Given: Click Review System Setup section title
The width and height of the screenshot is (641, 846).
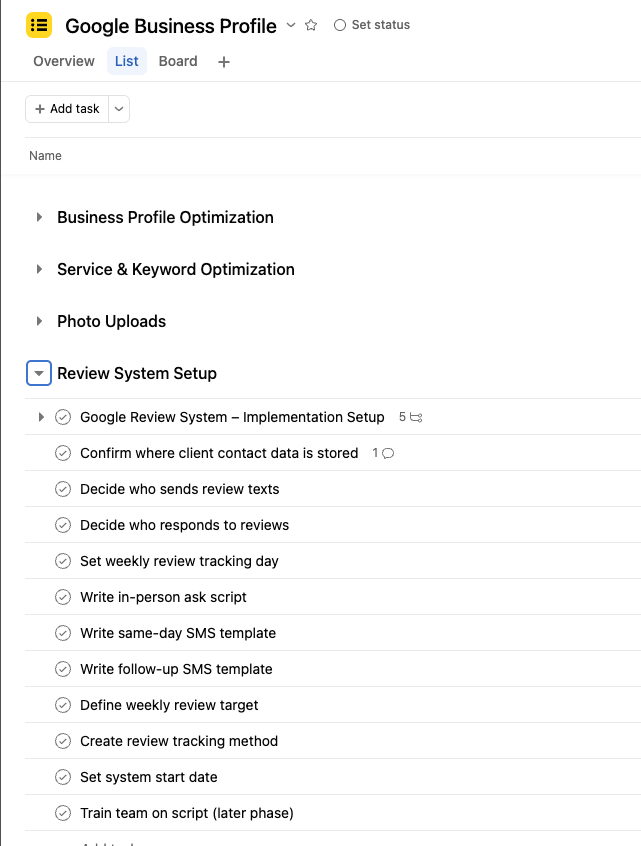Looking at the screenshot, I should point(137,373).
